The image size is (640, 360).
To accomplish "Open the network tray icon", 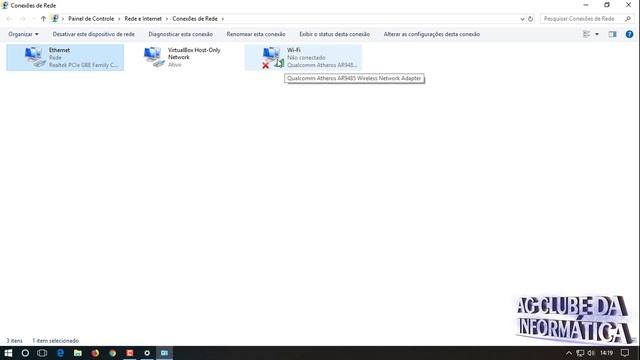I will click(x=580, y=353).
